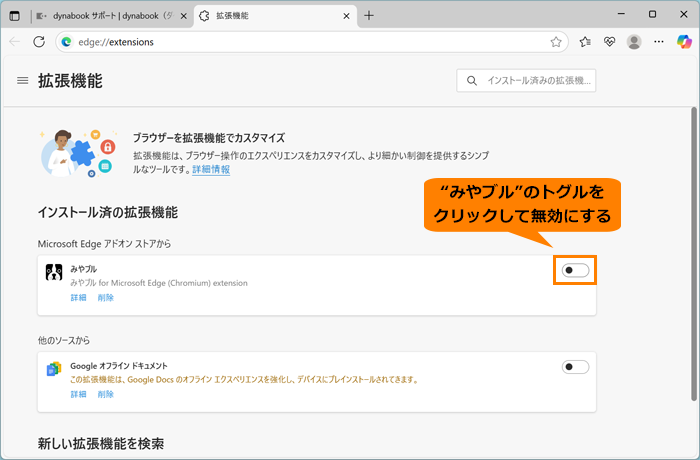Click the page vertical scrollbar
Viewport: 700px width, 460px height.
pos(694,255)
